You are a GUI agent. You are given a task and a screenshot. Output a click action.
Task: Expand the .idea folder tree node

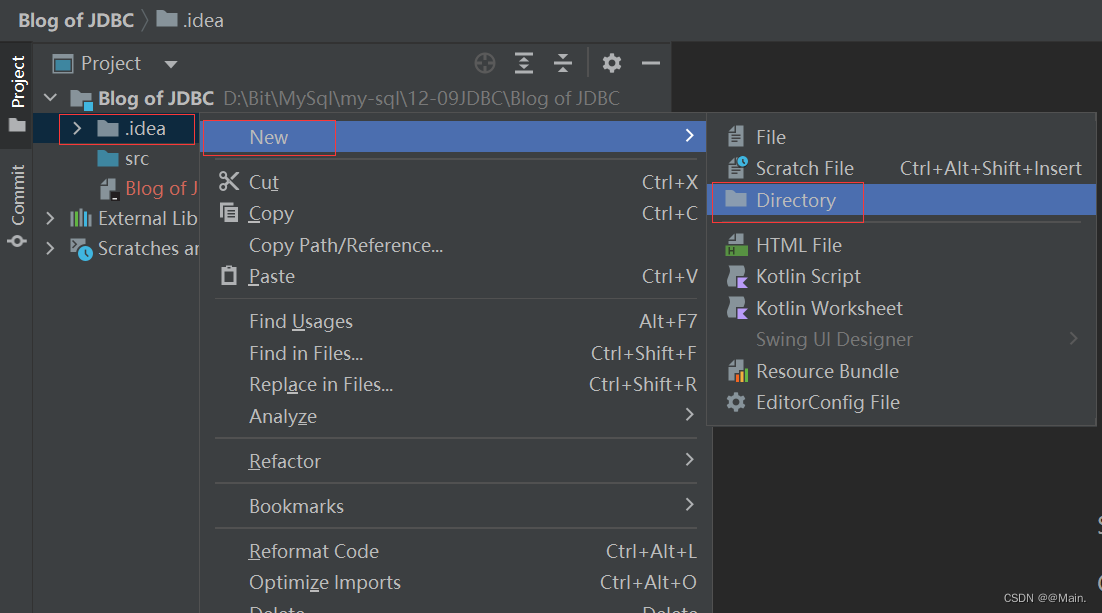pos(77,129)
